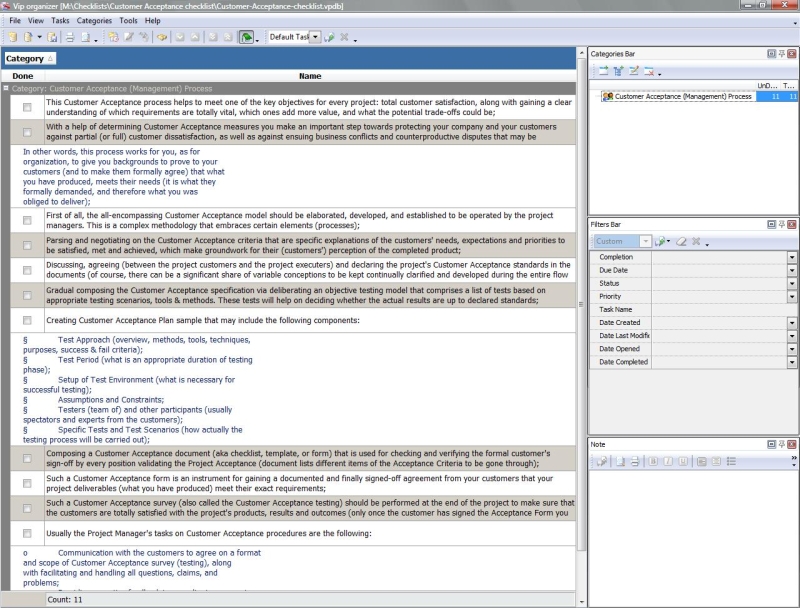The image size is (800, 608).
Task: Open the Tools menu
Action: coord(128,20)
